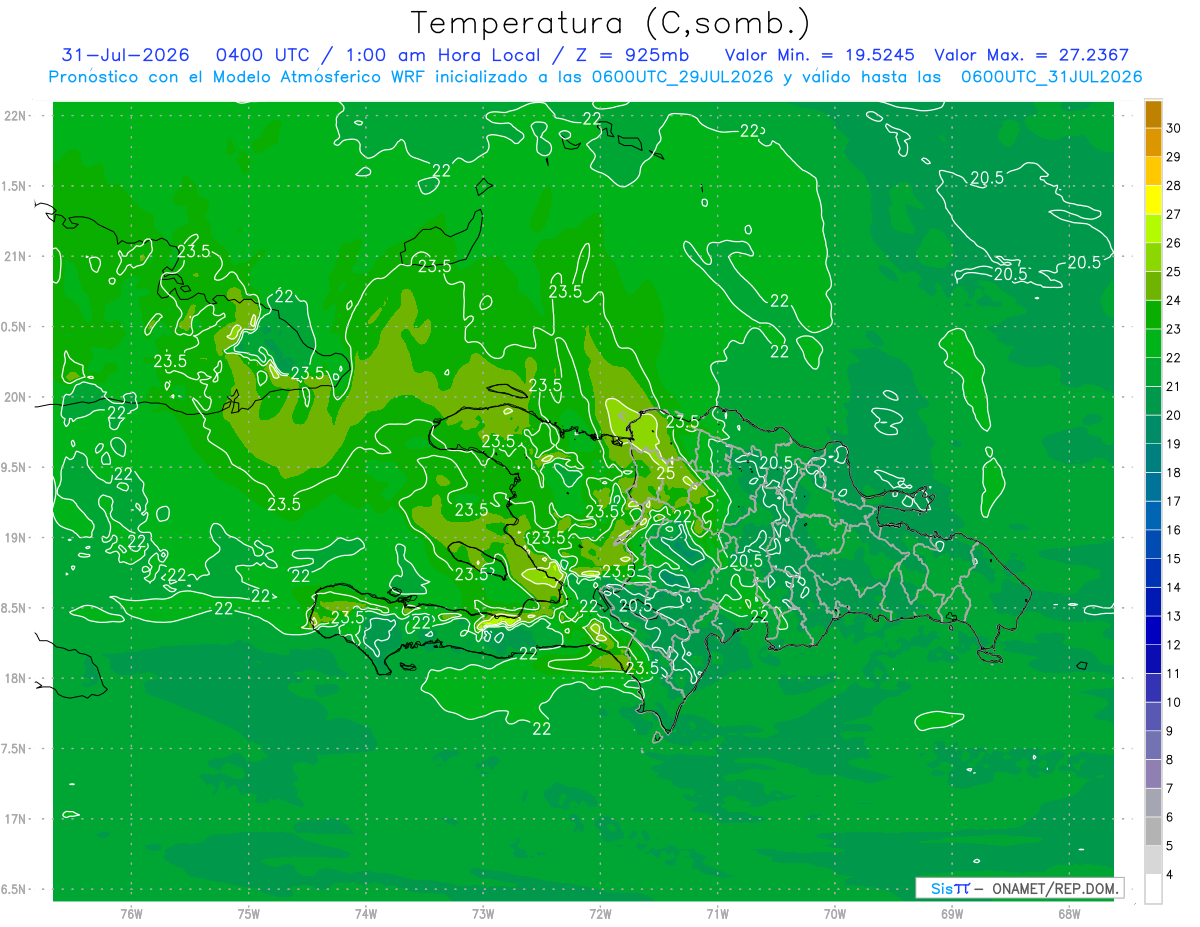
Task: Click the purple legend swatch between 8 and 9
Action: [x=1153, y=745]
